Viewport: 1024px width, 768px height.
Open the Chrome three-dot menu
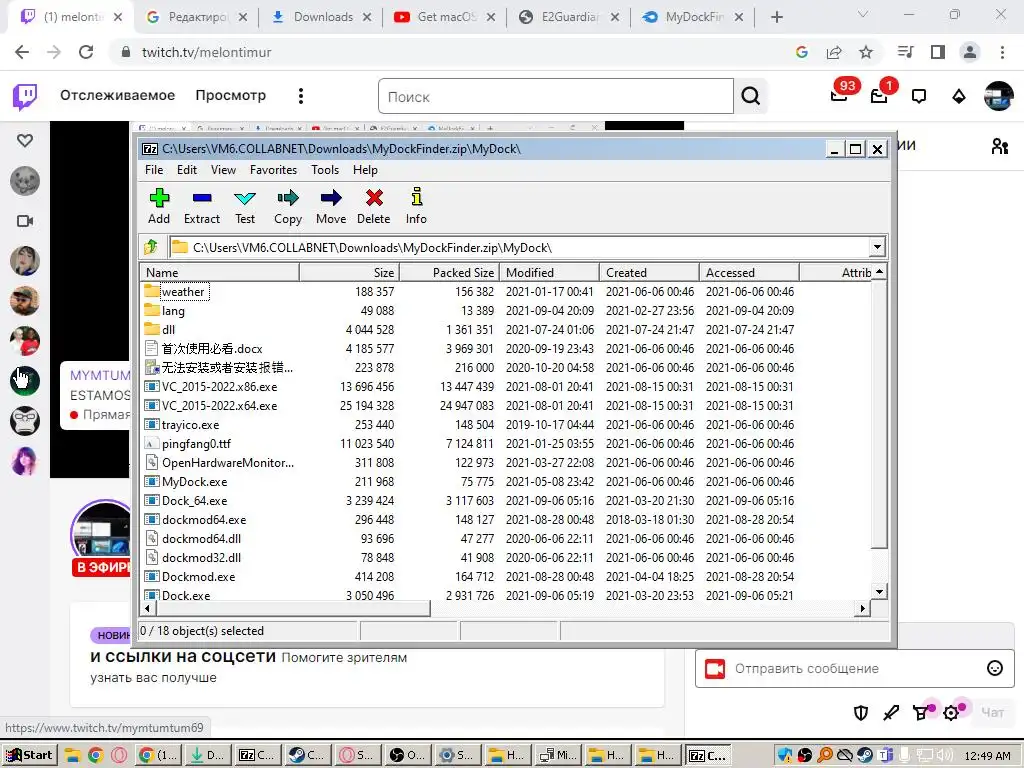click(x=1002, y=52)
